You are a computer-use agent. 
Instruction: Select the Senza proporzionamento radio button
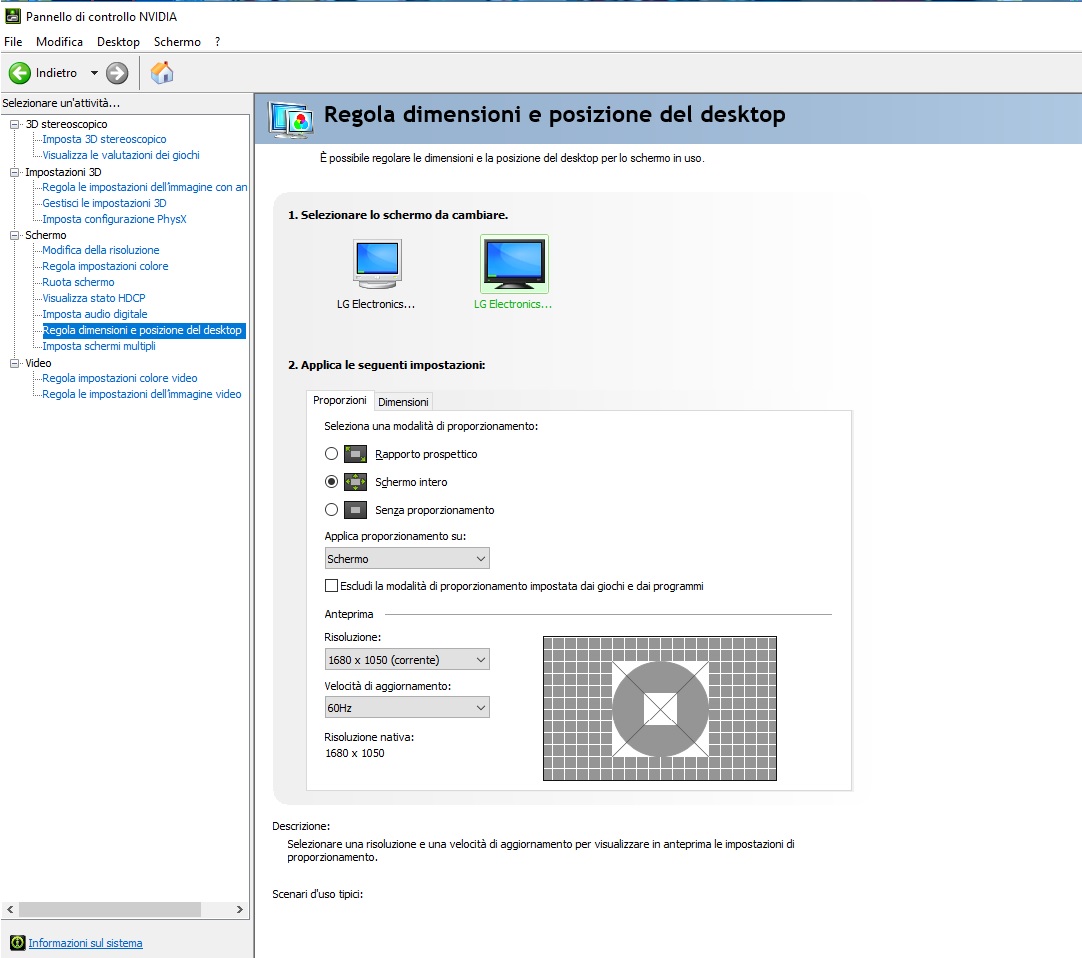point(332,510)
